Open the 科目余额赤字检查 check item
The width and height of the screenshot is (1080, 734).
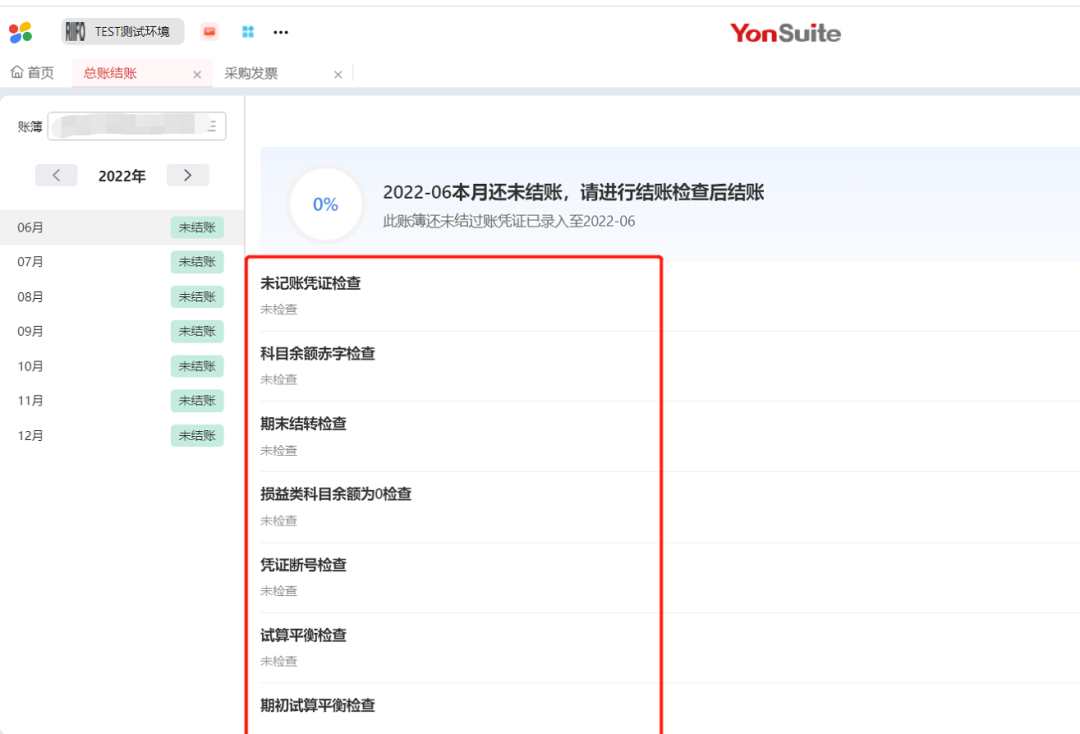(x=318, y=353)
